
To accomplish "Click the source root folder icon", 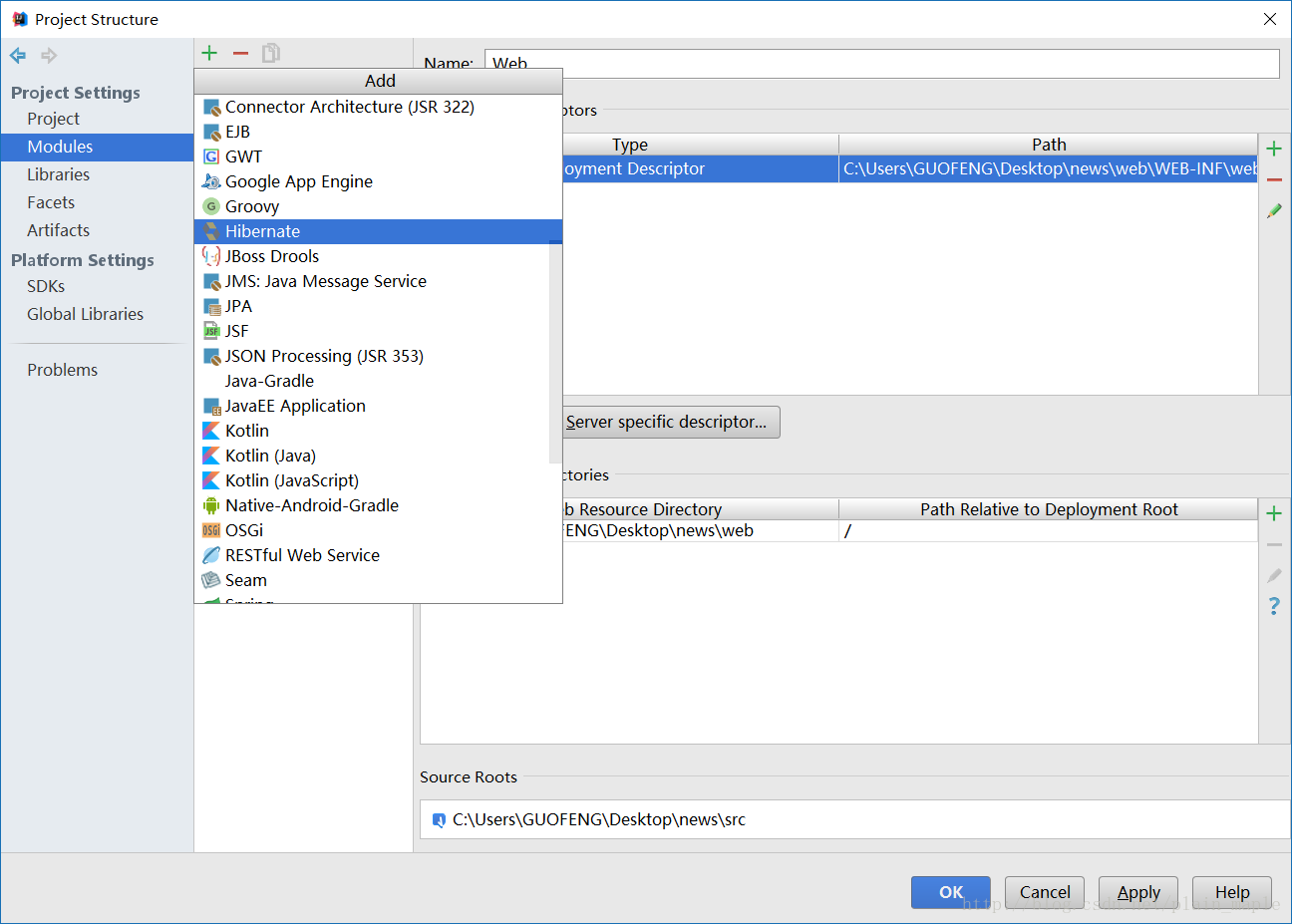I will (439, 820).
